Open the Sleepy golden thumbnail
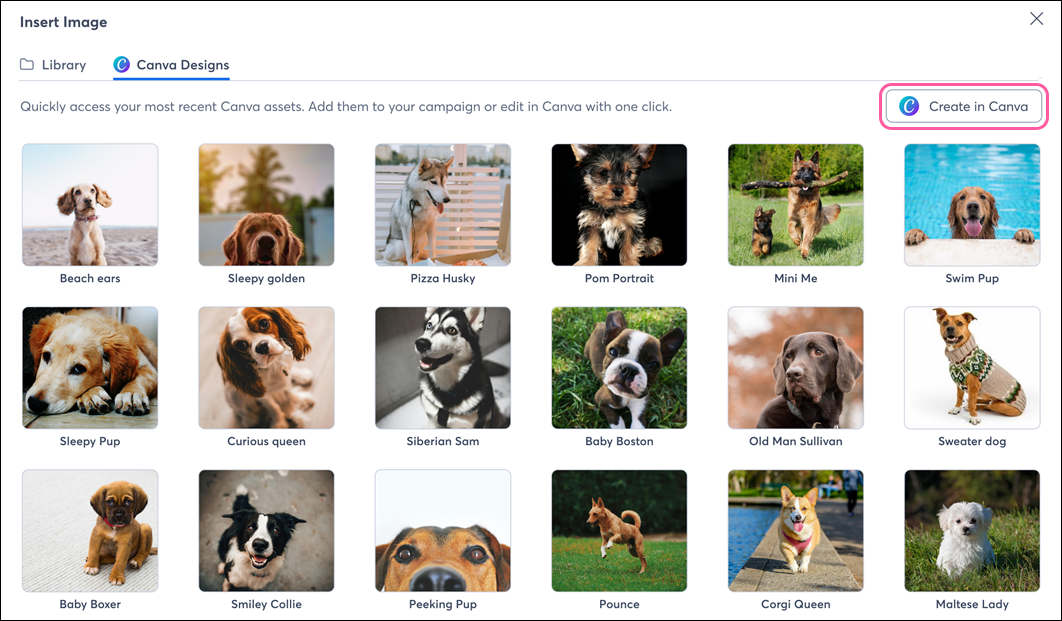This screenshot has height=621, width=1062. (x=266, y=204)
